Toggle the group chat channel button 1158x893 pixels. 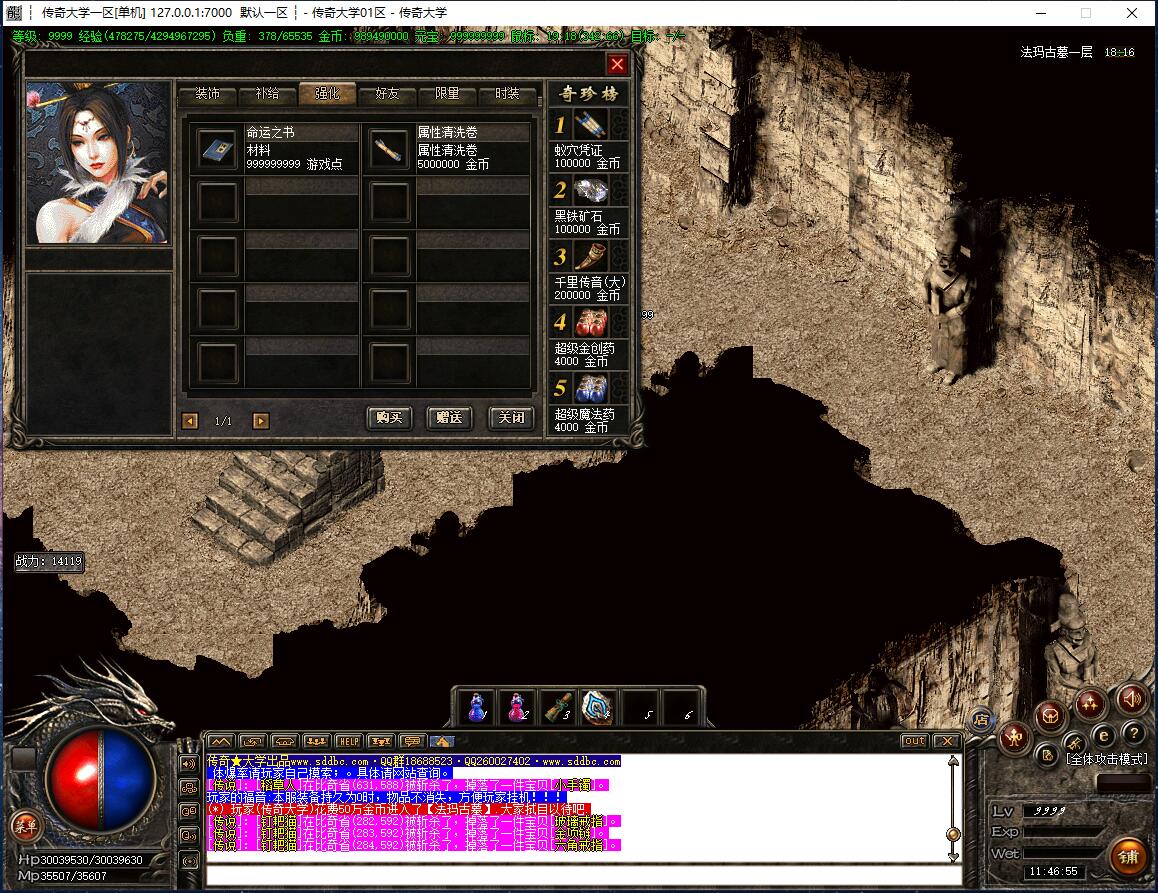coord(190,788)
